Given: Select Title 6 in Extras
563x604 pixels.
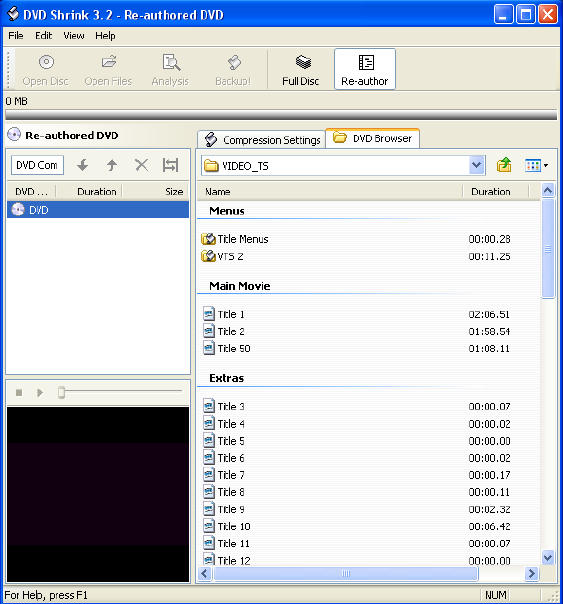Looking at the screenshot, I should 224,458.
